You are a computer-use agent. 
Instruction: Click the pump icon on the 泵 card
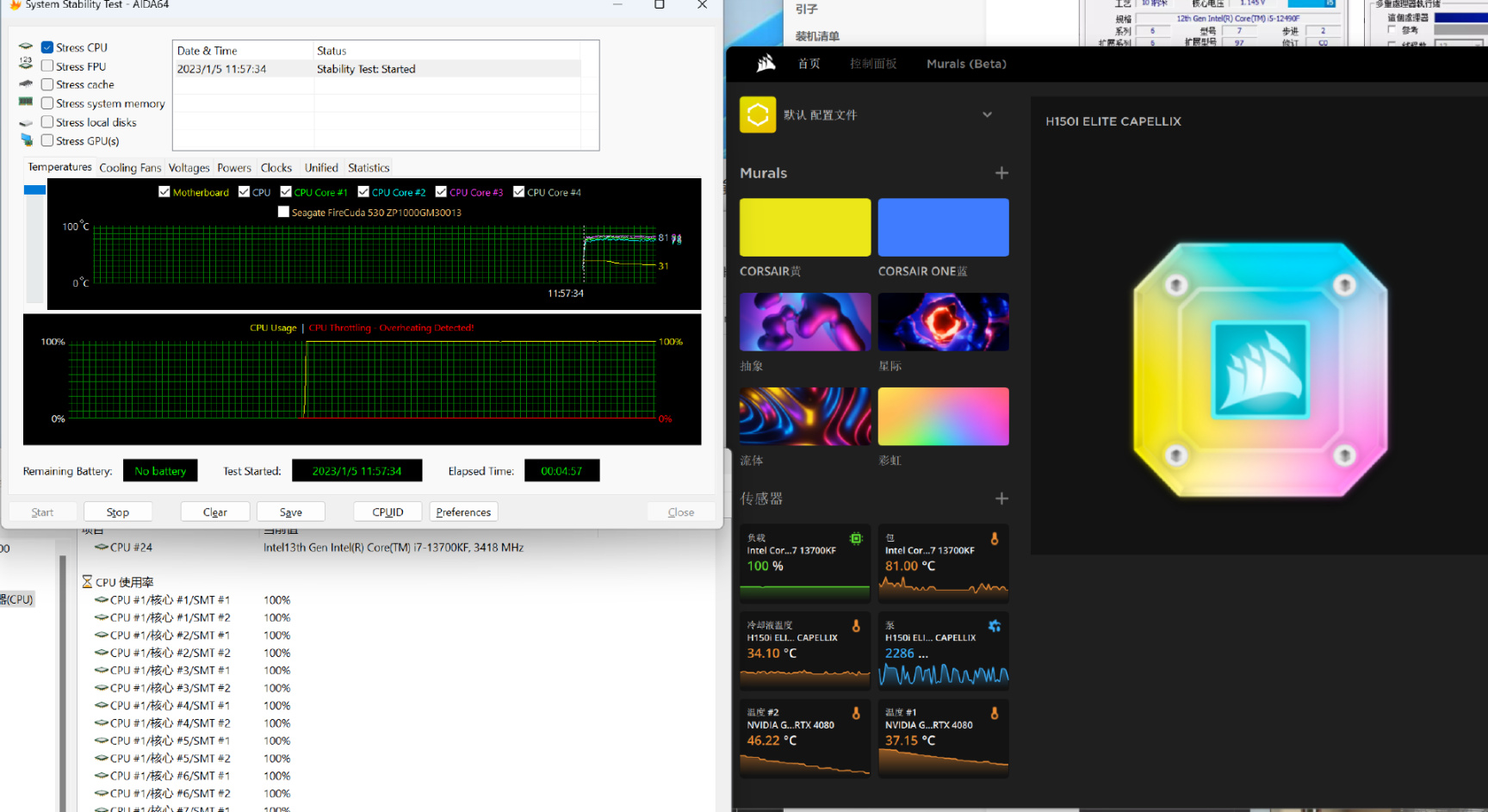[995, 626]
